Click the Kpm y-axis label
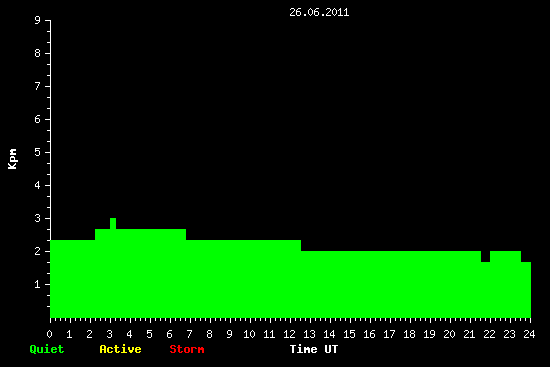This screenshot has height=367, width=550. coord(12,159)
